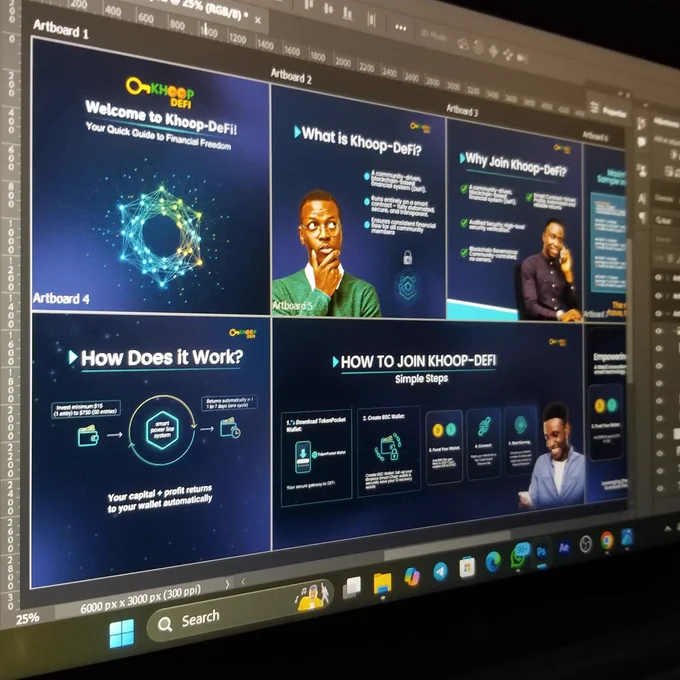Image resolution: width=680 pixels, height=680 pixels.
Task: Open the Photos app taskbar icon
Action: pos(627,537)
